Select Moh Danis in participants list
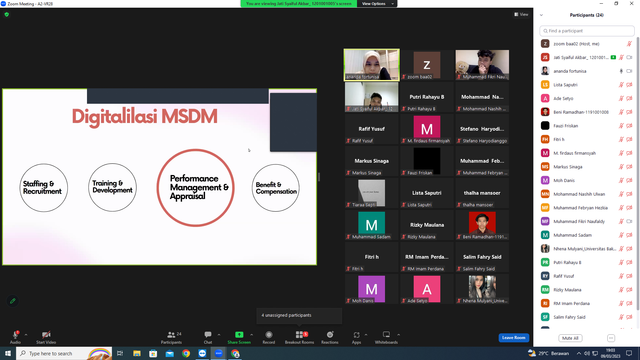The image size is (640, 360). coord(587,180)
